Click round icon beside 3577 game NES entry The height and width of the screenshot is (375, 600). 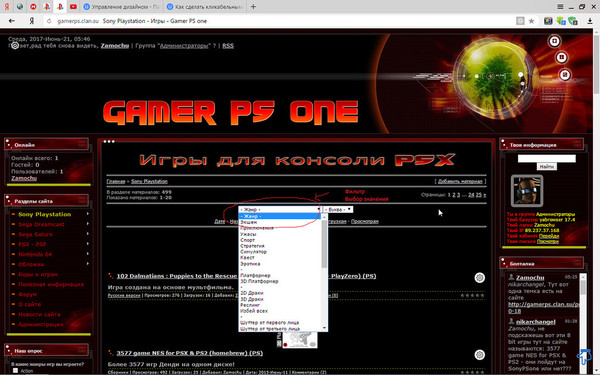[x=479, y=355]
